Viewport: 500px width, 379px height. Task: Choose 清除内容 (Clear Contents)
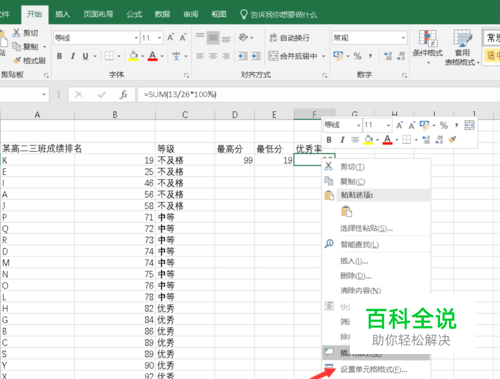click(x=376, y=290)
